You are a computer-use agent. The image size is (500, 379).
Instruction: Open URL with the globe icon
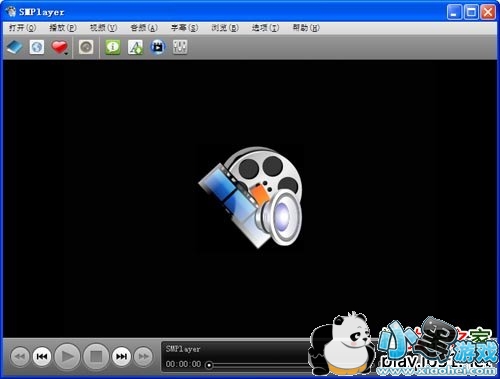click(x=37, y=47)
